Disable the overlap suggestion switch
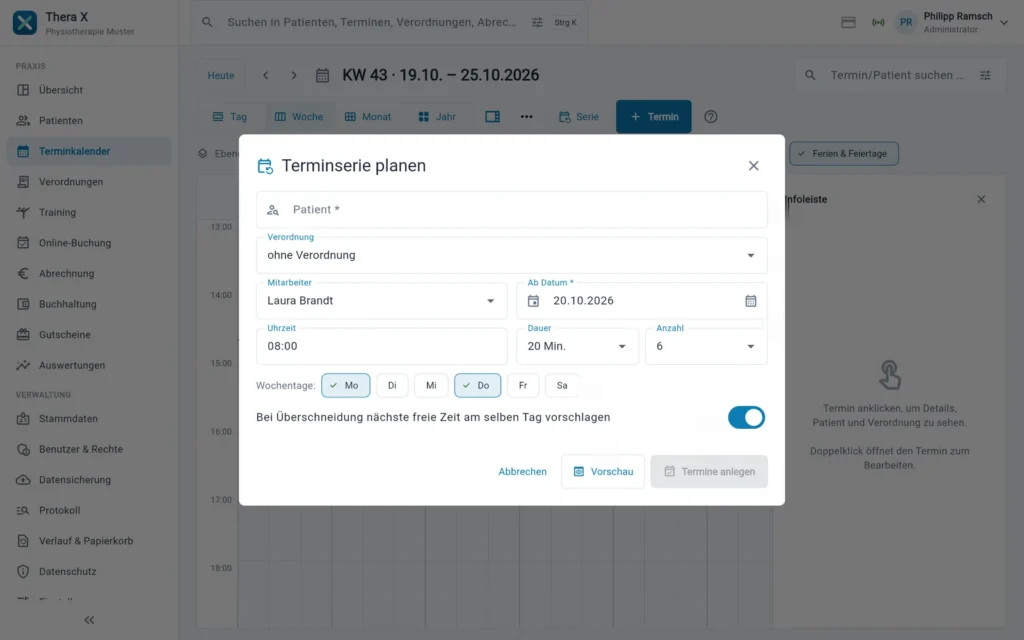1024x640 pixels. [746, 417]
